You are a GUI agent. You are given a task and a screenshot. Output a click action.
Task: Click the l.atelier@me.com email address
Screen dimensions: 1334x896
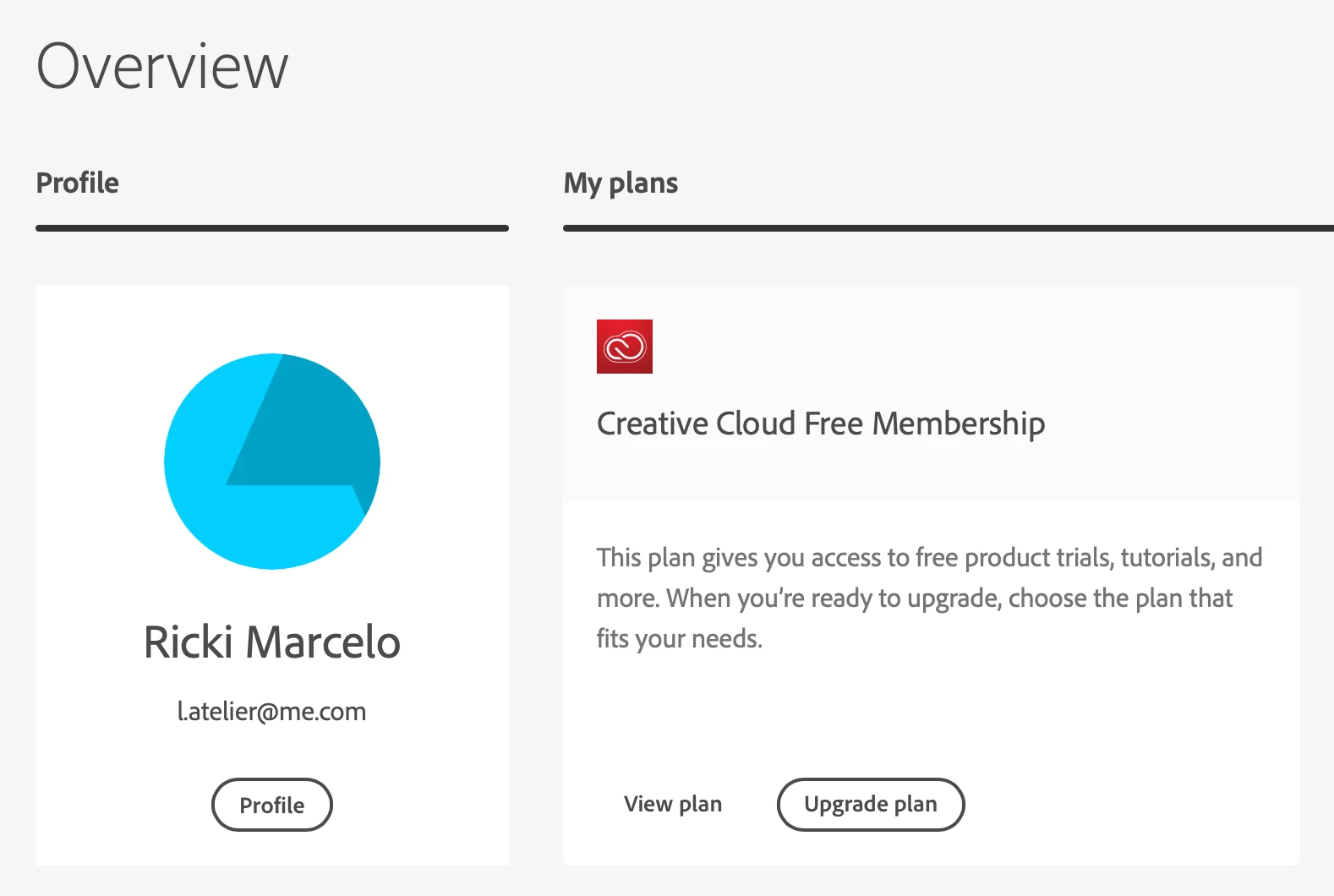pos(271,712)
